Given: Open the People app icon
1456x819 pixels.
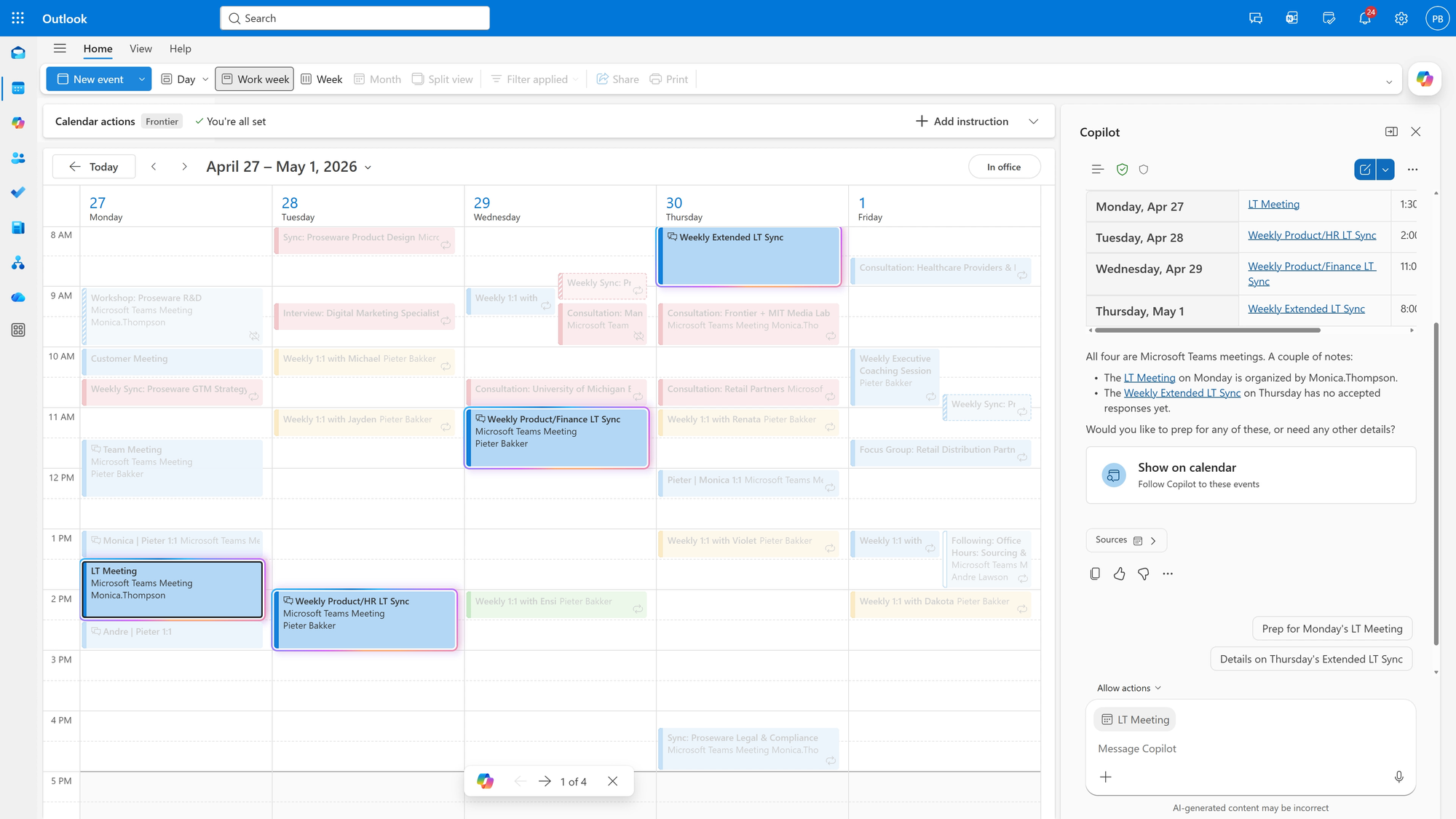Looking at the screenshot, I should [x=17, y=158].
